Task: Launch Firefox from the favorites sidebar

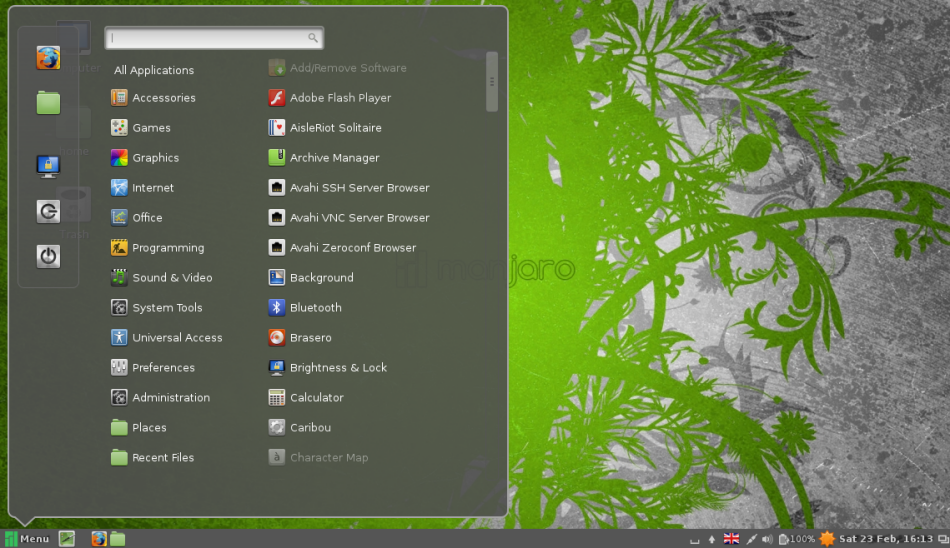Action: tap(48, 58)
